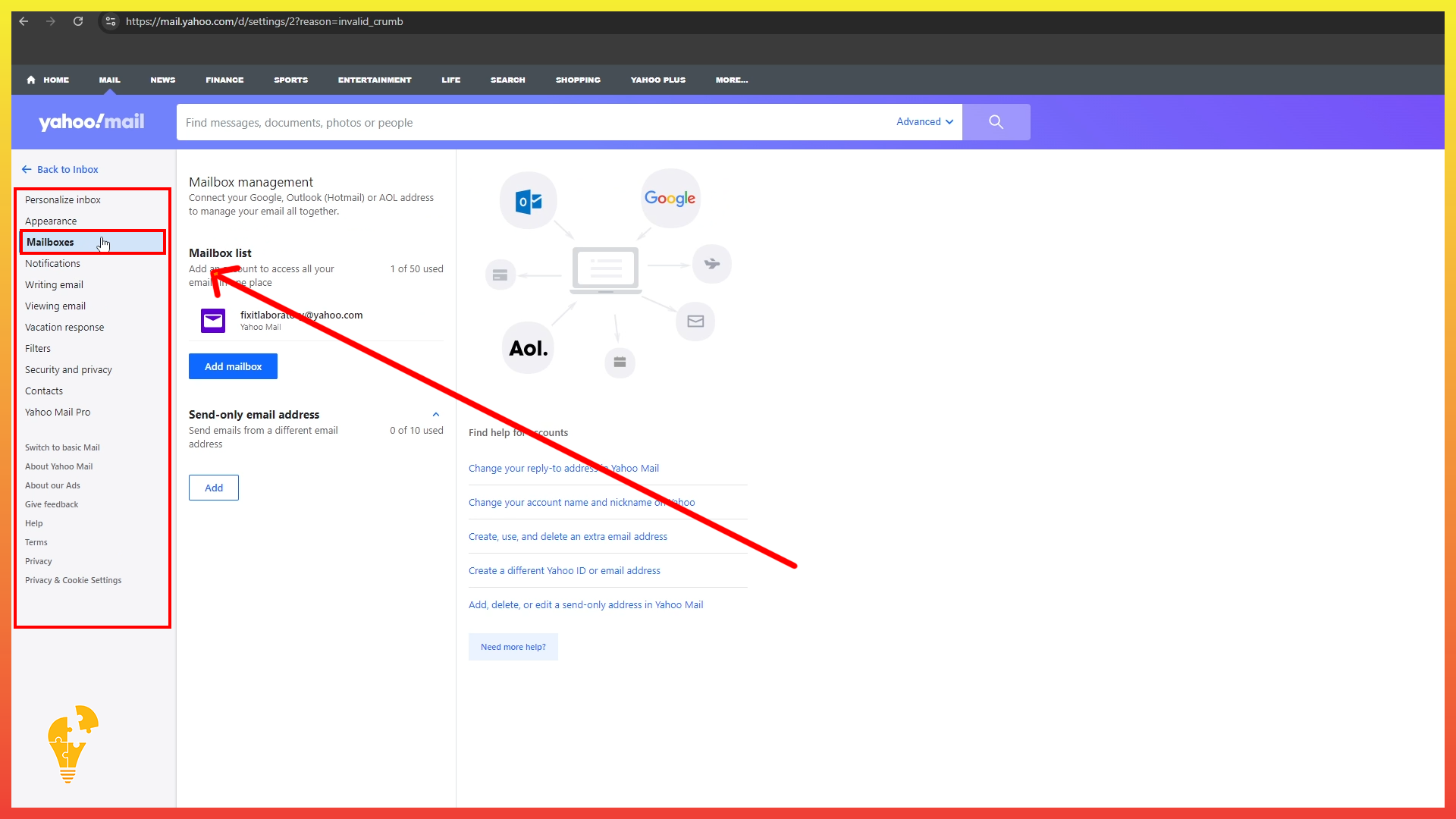
Task: Open Change your account name and nickname link
Action: click(582, 502)
